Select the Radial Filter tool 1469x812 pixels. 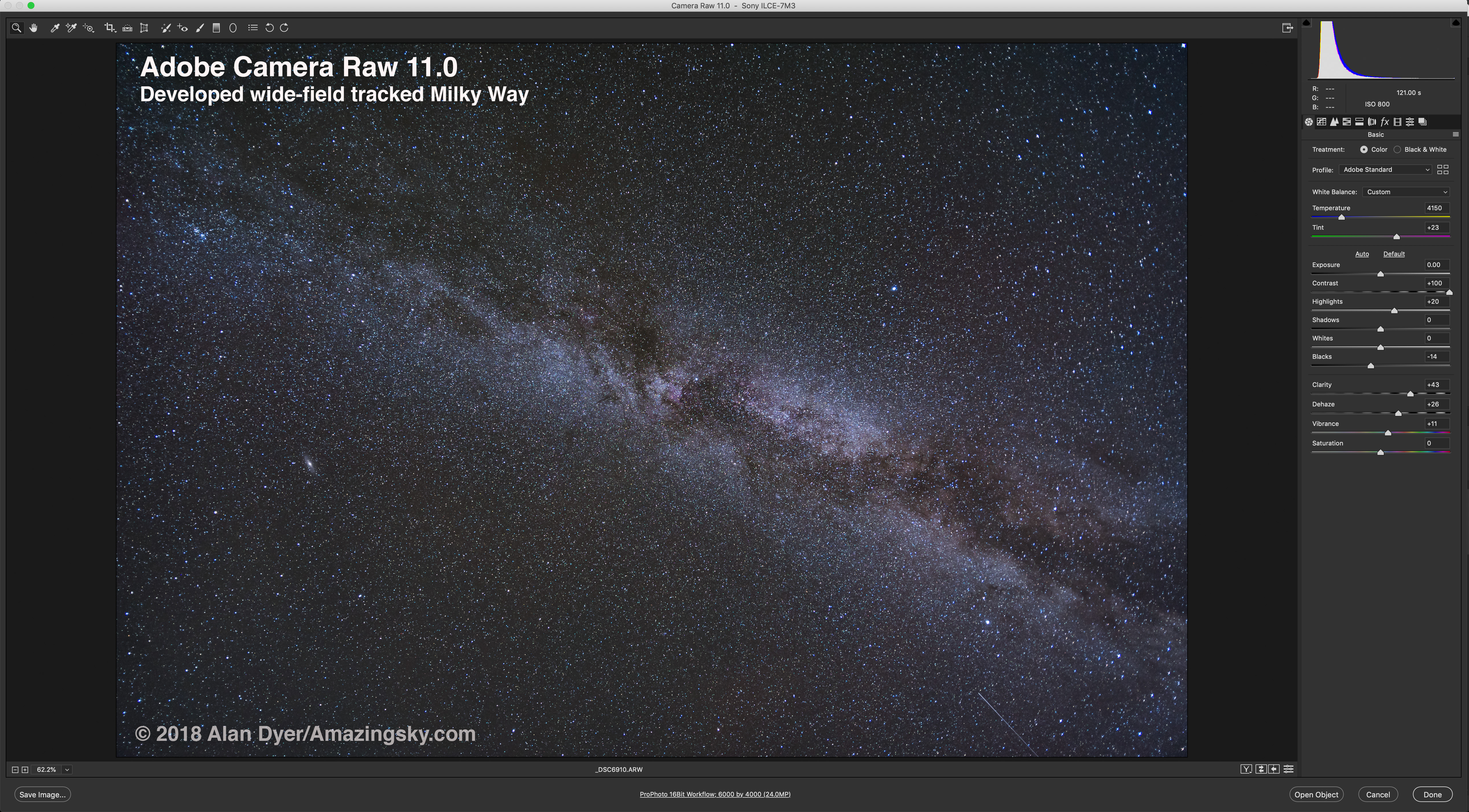[233, 28]
